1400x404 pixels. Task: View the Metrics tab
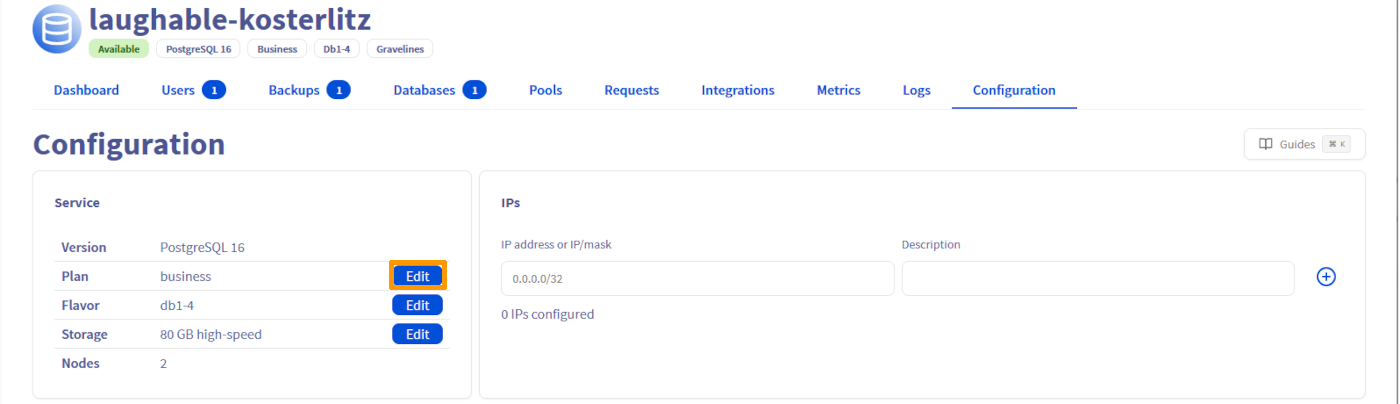click(838, 90)
